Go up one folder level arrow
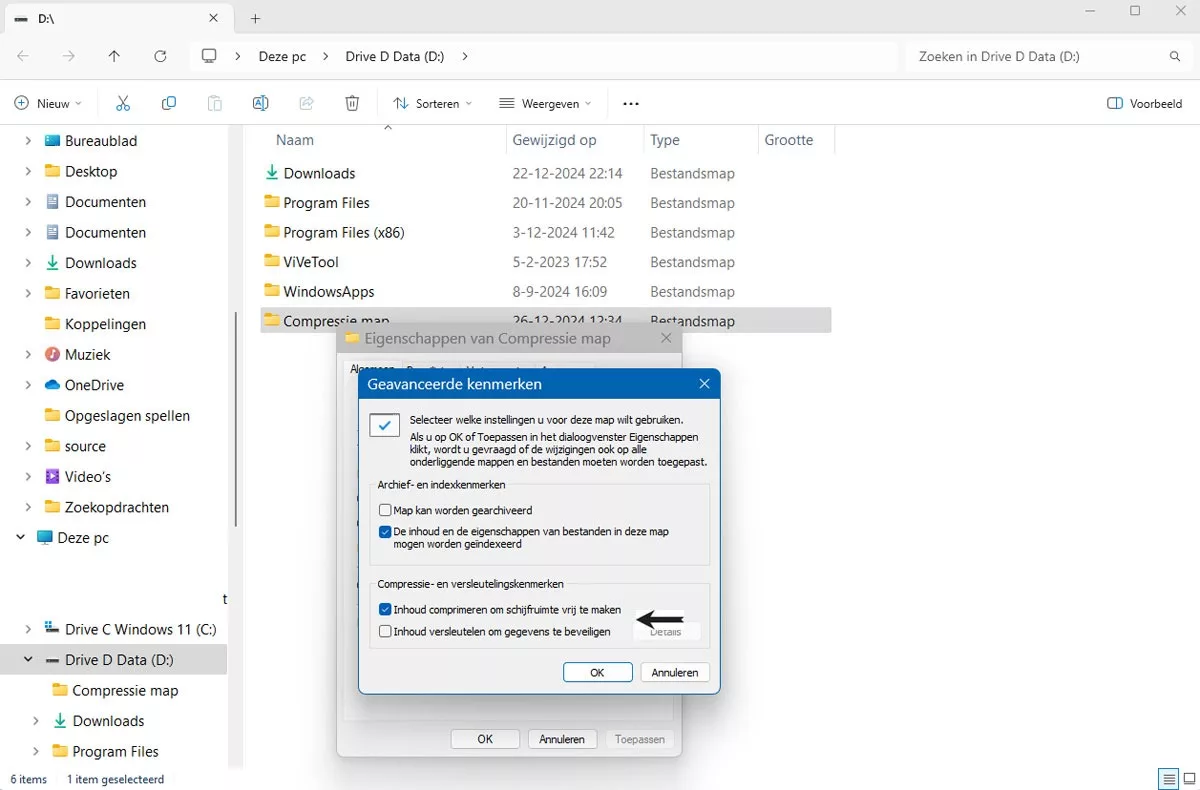 click(114, 56)
